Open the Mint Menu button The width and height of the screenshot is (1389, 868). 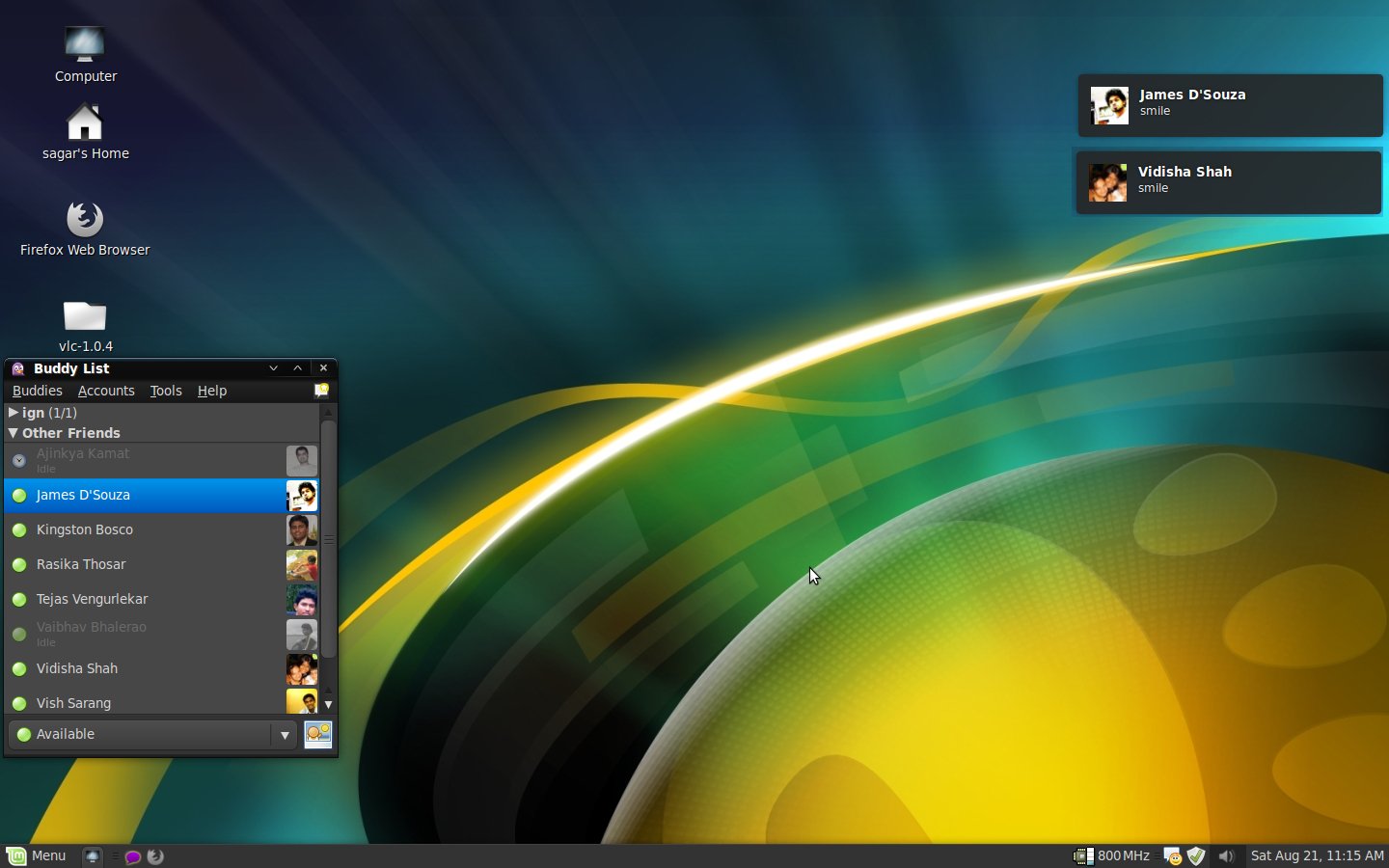click(x=37, y=855)
